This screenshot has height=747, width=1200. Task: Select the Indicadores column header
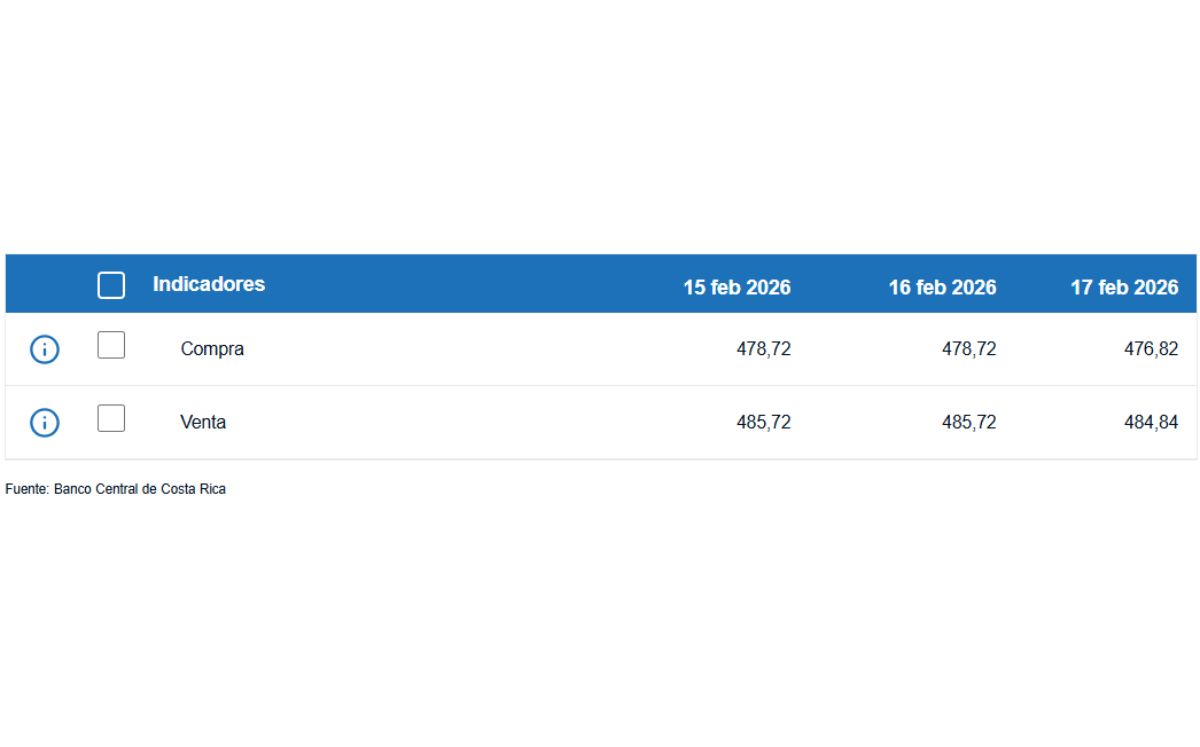208,284
